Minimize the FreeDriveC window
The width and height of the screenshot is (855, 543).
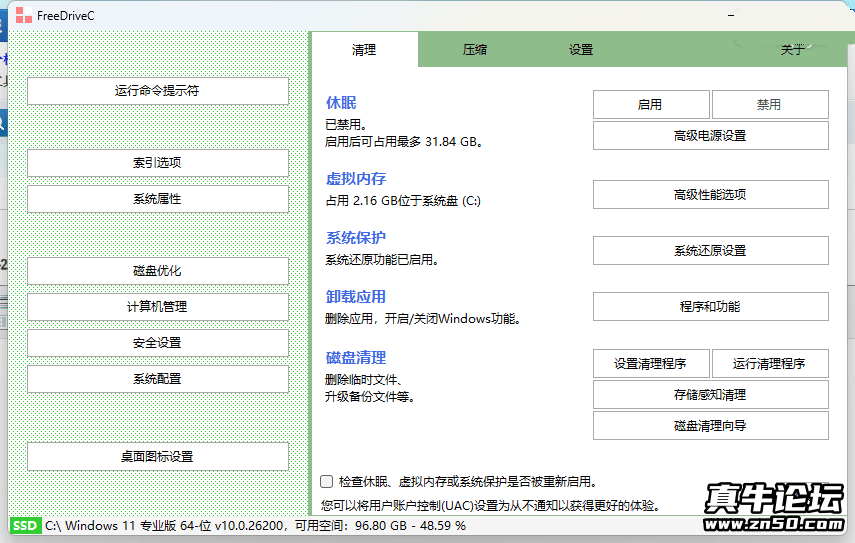732,15
